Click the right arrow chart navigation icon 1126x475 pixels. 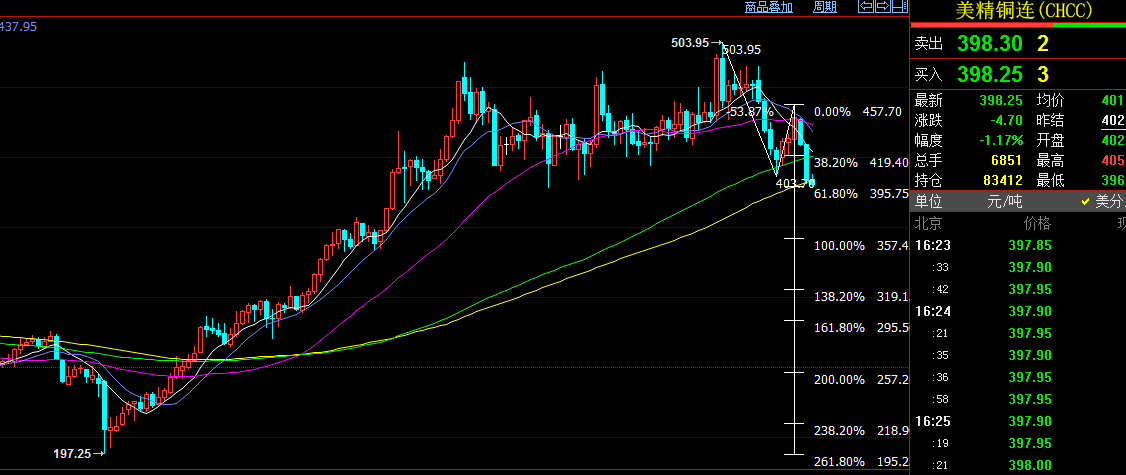tap(883, 7)
